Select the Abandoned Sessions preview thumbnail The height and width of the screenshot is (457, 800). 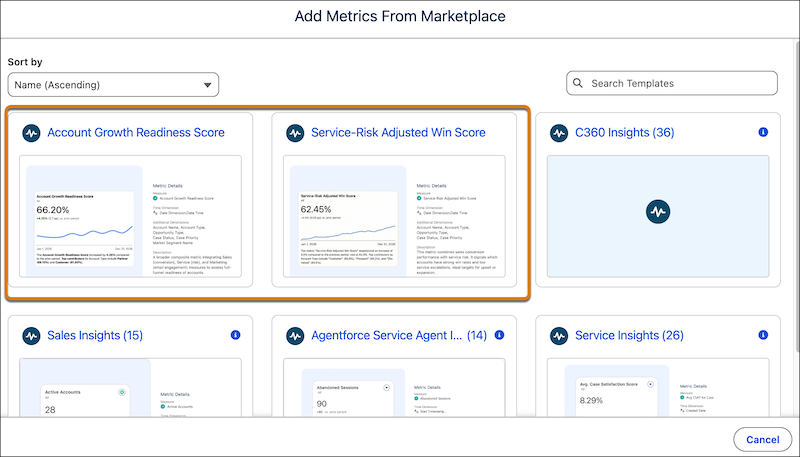click(394, 388)
